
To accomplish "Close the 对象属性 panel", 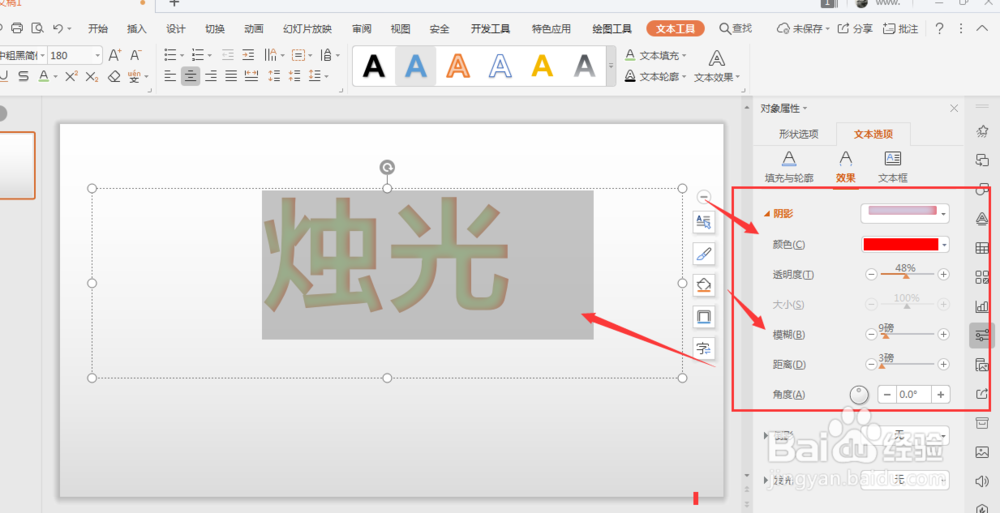I will click(954, 108).
